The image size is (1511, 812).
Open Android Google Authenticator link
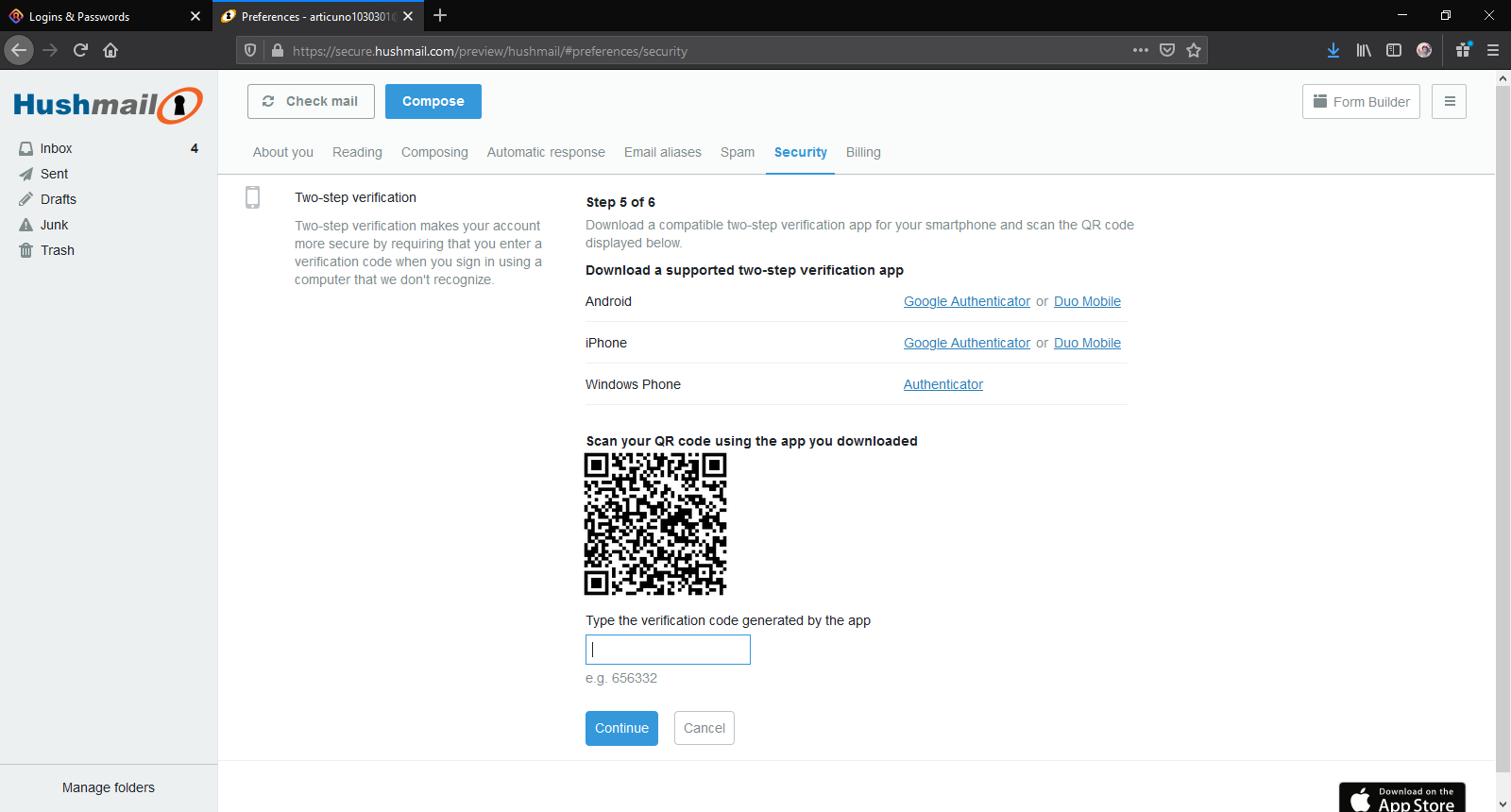pos(967,301)
